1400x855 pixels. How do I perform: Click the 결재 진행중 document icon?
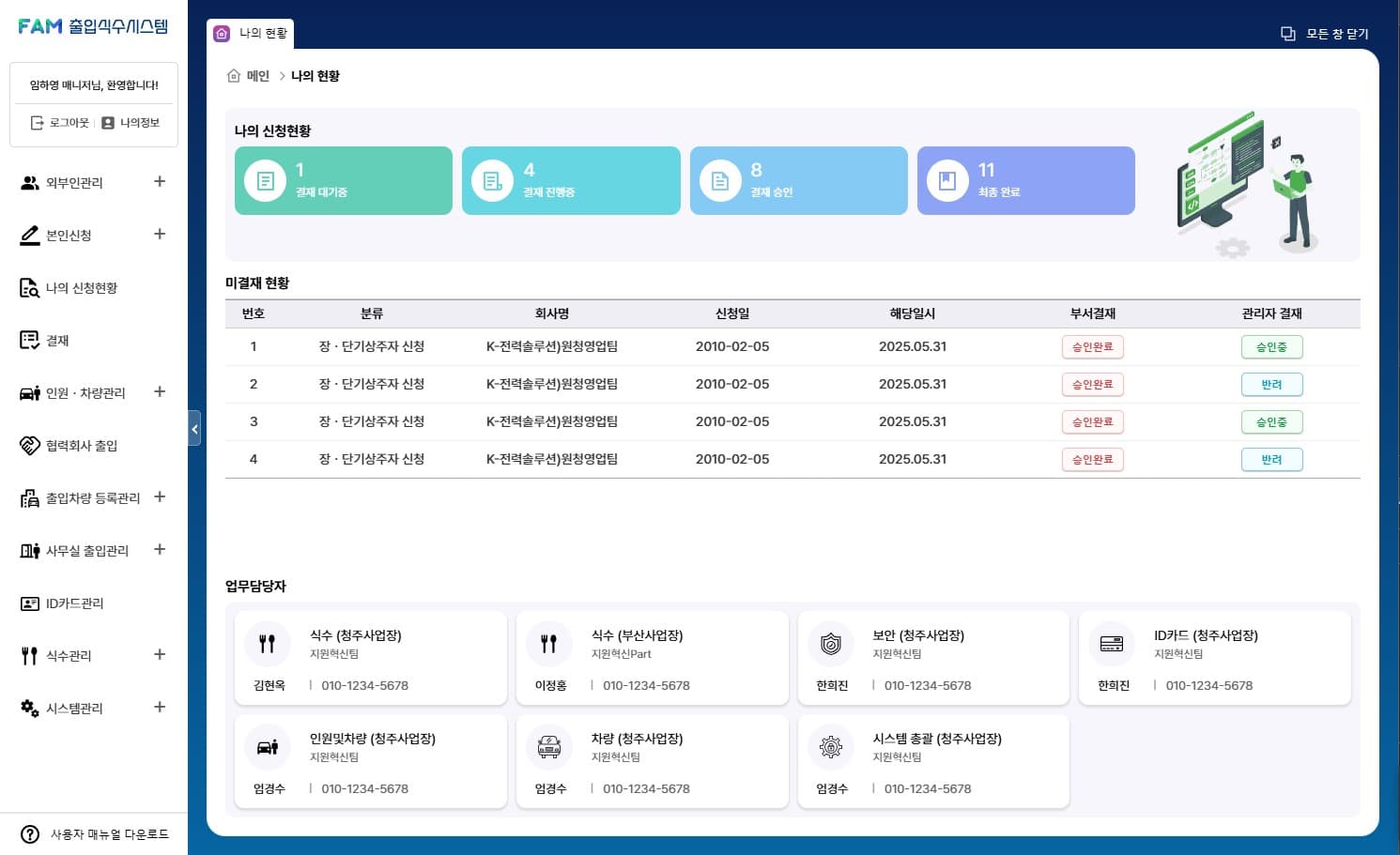tap(493, 180)
